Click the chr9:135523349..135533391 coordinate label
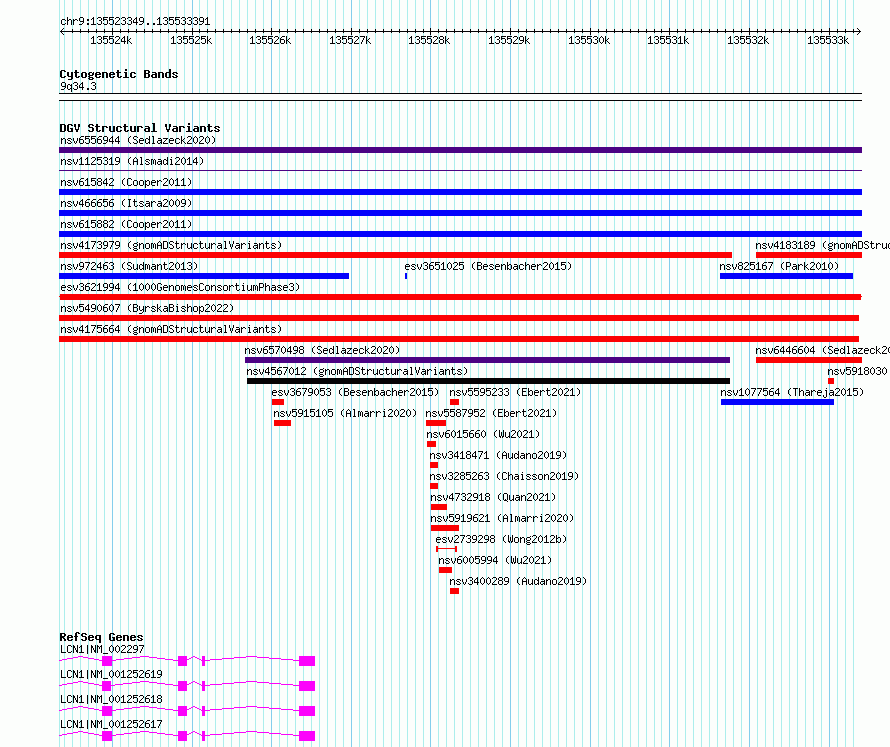This screenshot has width=890, height=747. pyautogui.click(x=135, y=22)
